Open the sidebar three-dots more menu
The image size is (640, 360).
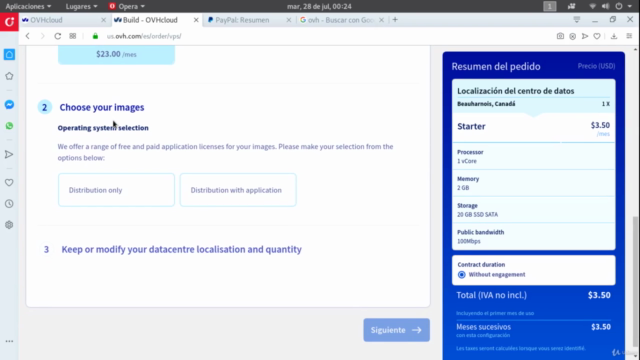point(9,341)
